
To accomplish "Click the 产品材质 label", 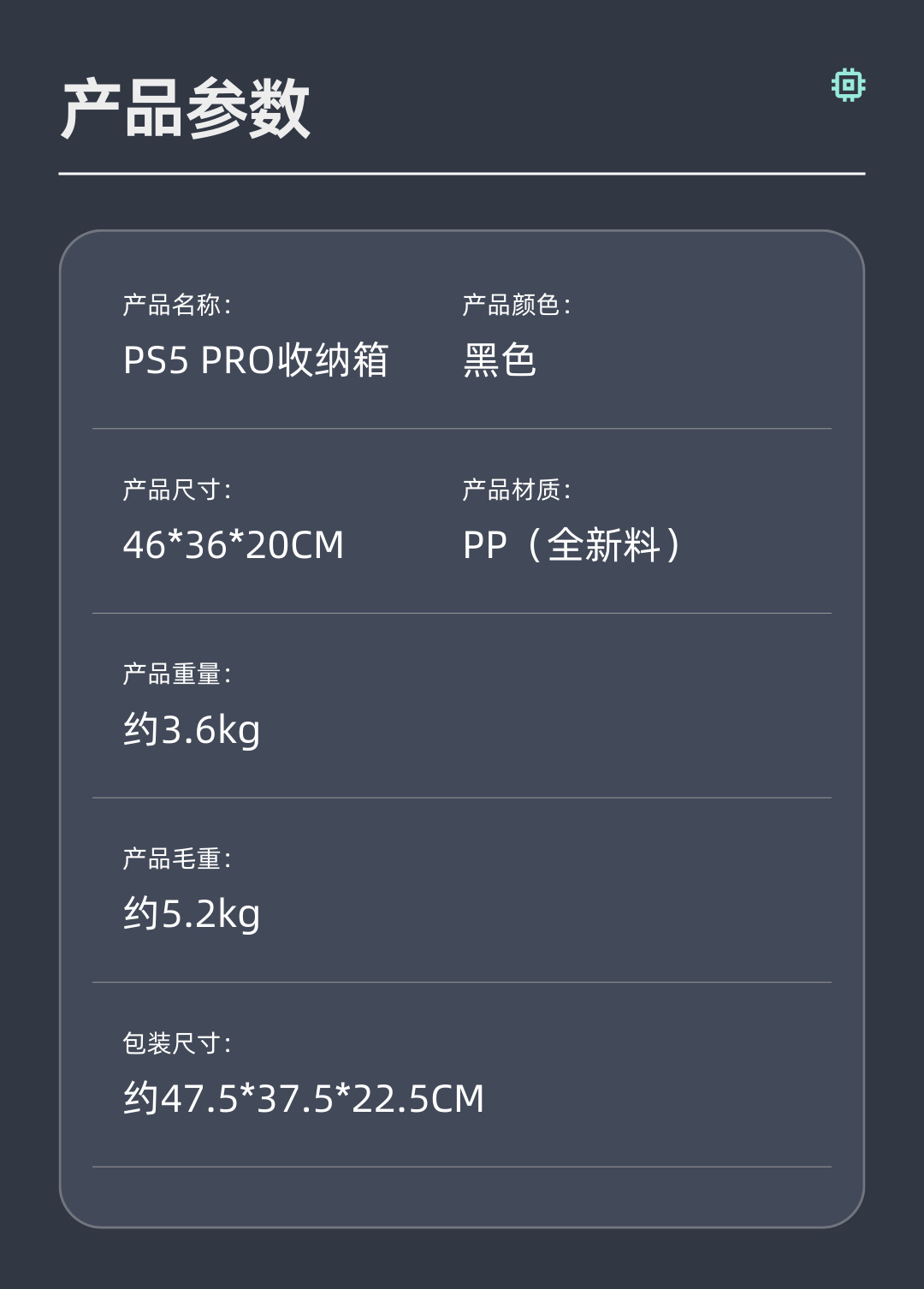I will (x=516, y=490).
